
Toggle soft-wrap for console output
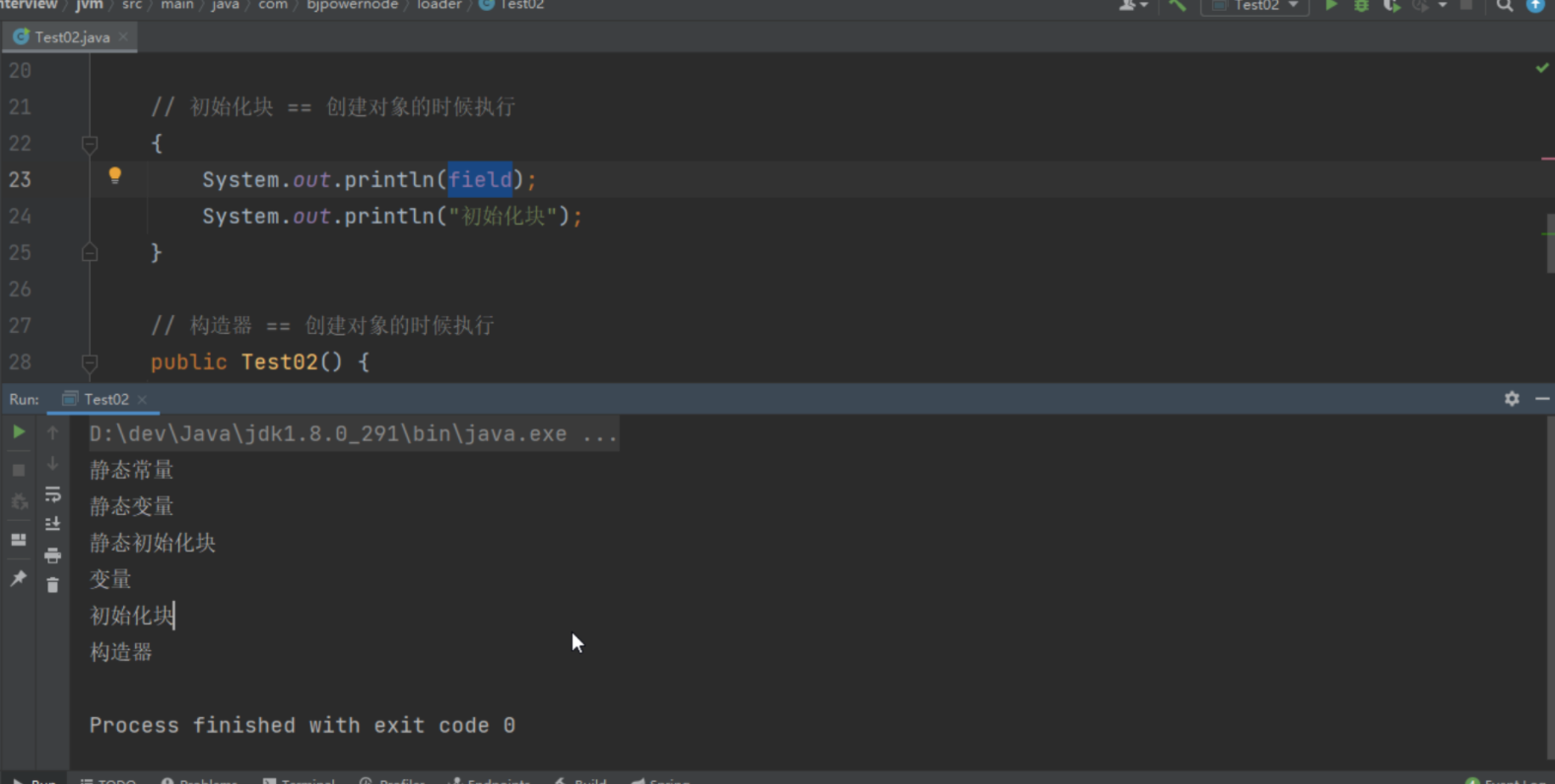tap(53, 494)
